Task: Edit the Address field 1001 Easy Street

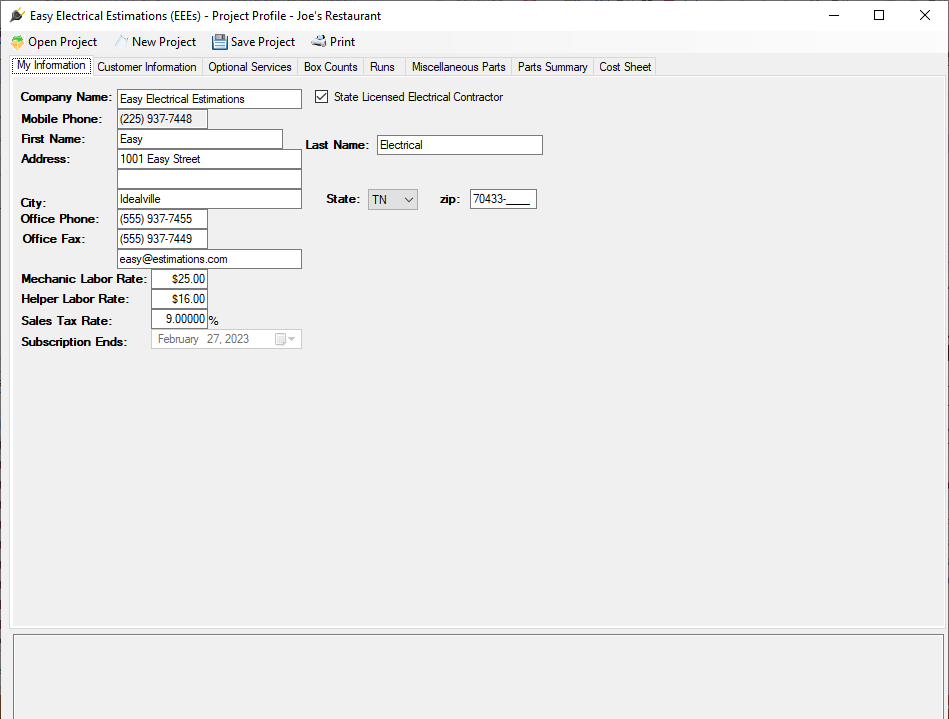Action: pos(209,159)
